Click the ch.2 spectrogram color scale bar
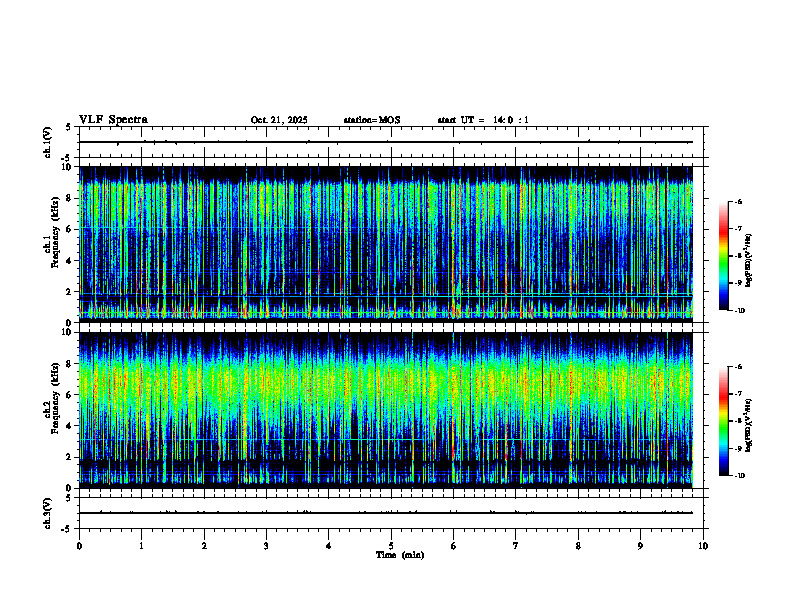This screenshot has width=792, height=612. click(x=723, y=421)
